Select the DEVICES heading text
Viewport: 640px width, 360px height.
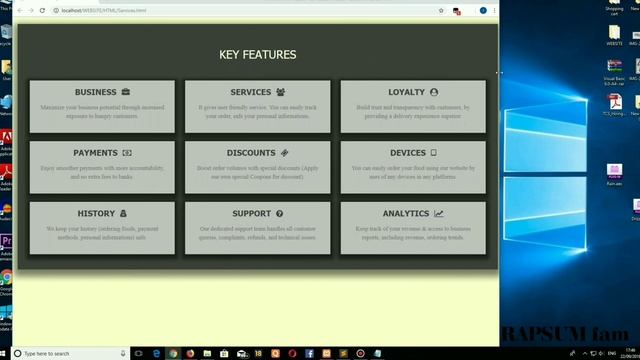(x=408, y=153)
